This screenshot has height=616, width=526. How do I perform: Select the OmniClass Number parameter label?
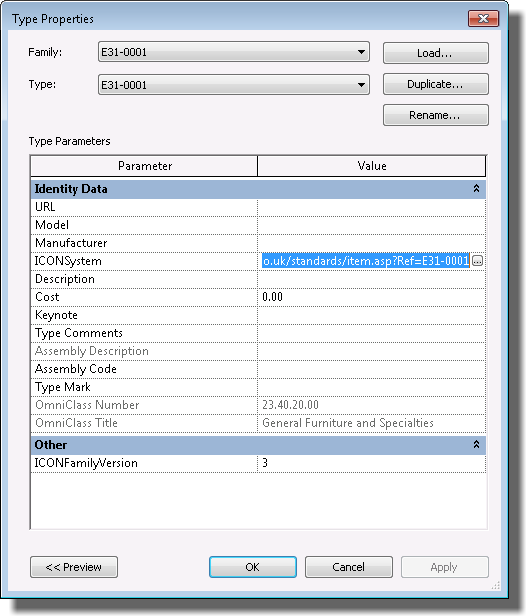tap(87, 405)
